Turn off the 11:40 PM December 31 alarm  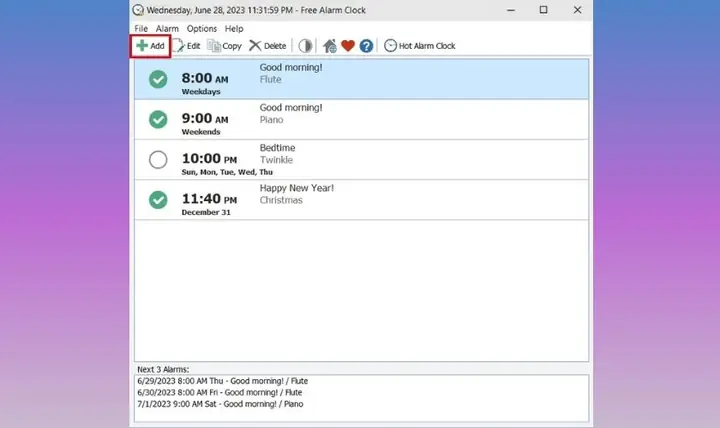click(x=158, y=200)
